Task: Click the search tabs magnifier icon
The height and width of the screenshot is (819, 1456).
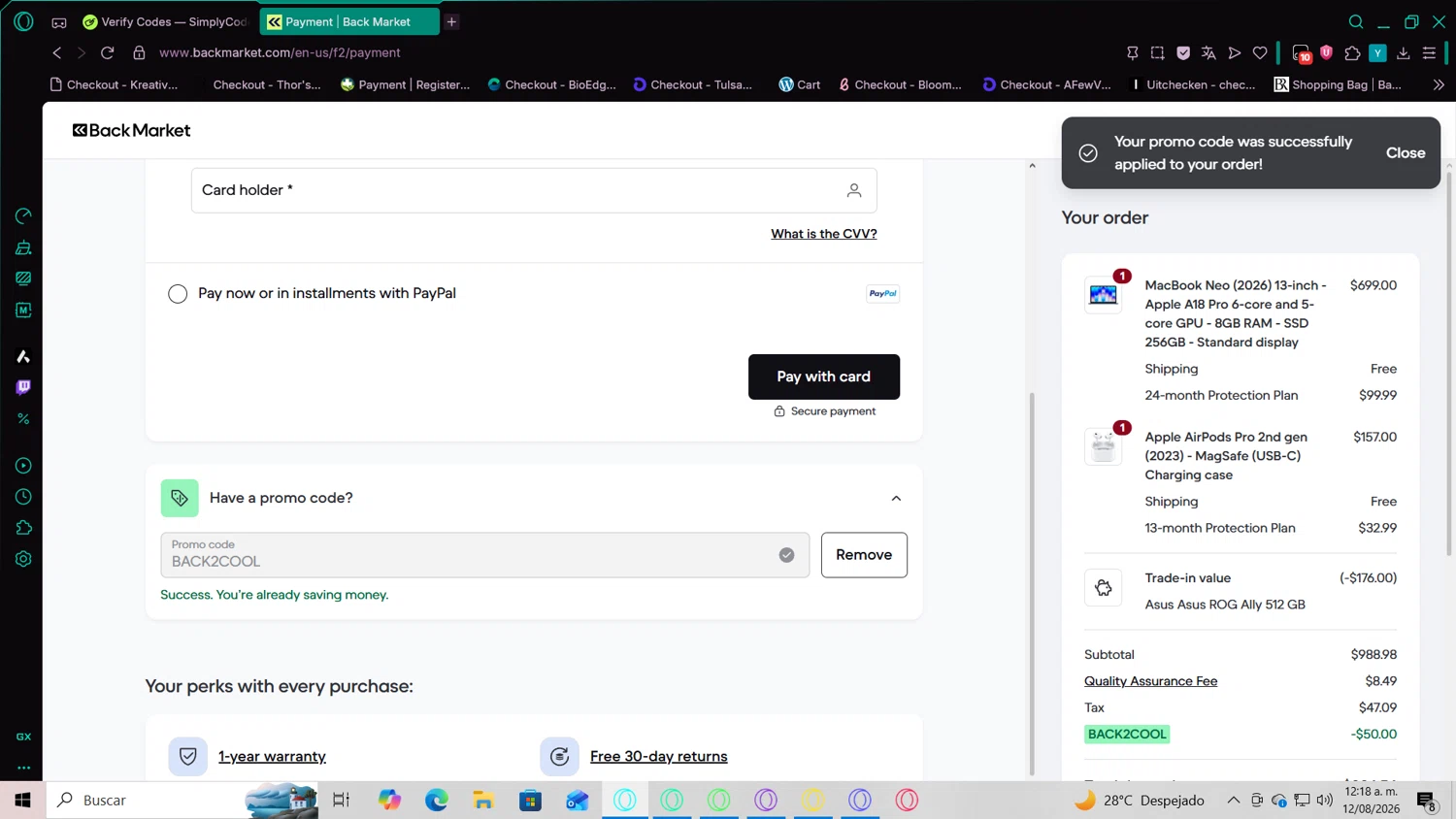Action: [x=1356, y=21]
